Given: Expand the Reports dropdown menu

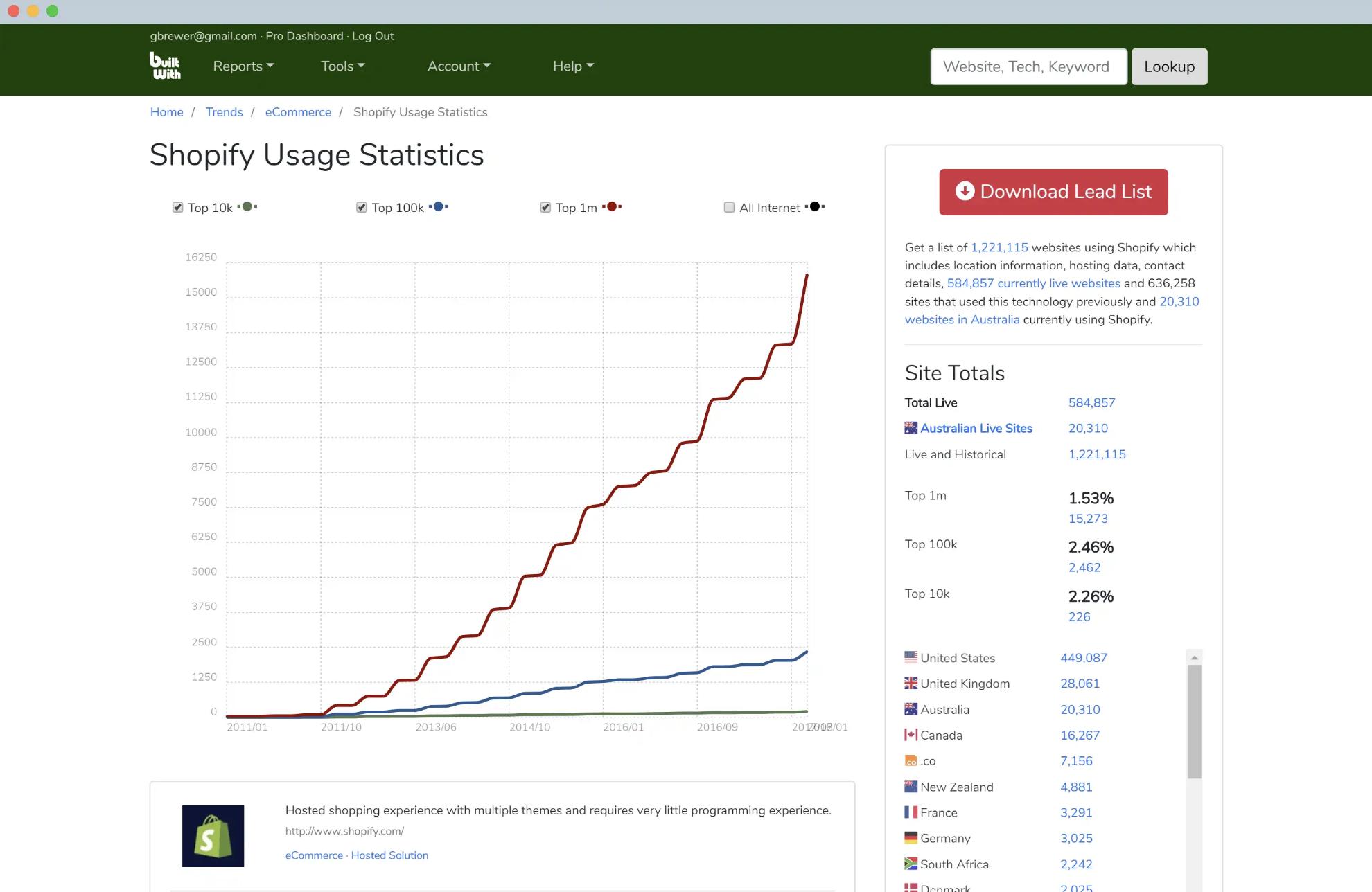Looking at the screenshot, I should 243,66.
